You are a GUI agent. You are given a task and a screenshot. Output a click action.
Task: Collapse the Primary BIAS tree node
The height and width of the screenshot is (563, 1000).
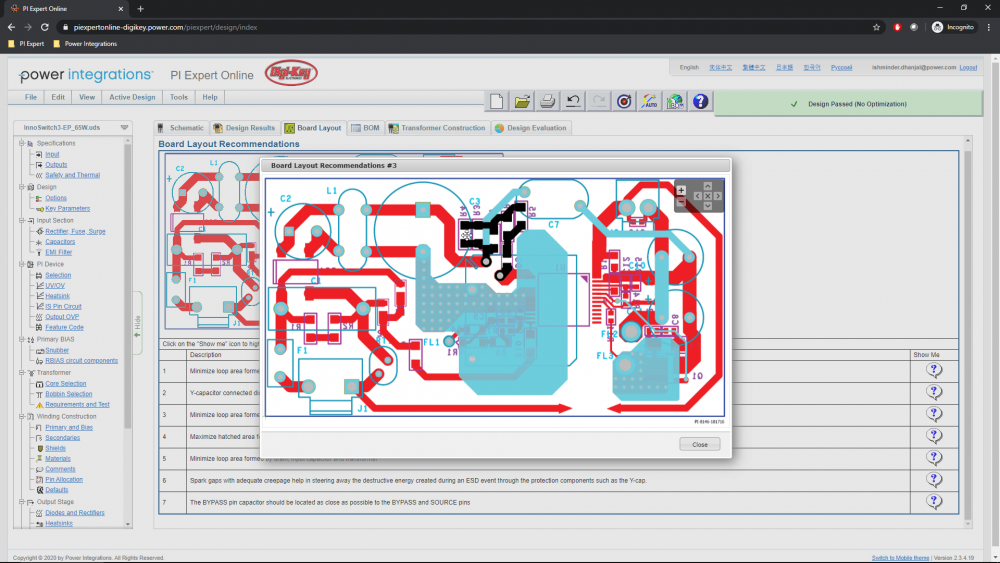coord(22,339)
